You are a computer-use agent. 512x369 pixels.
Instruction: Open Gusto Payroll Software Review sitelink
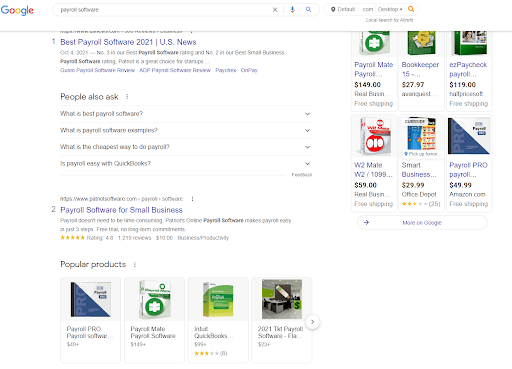[x=97, y=70]
